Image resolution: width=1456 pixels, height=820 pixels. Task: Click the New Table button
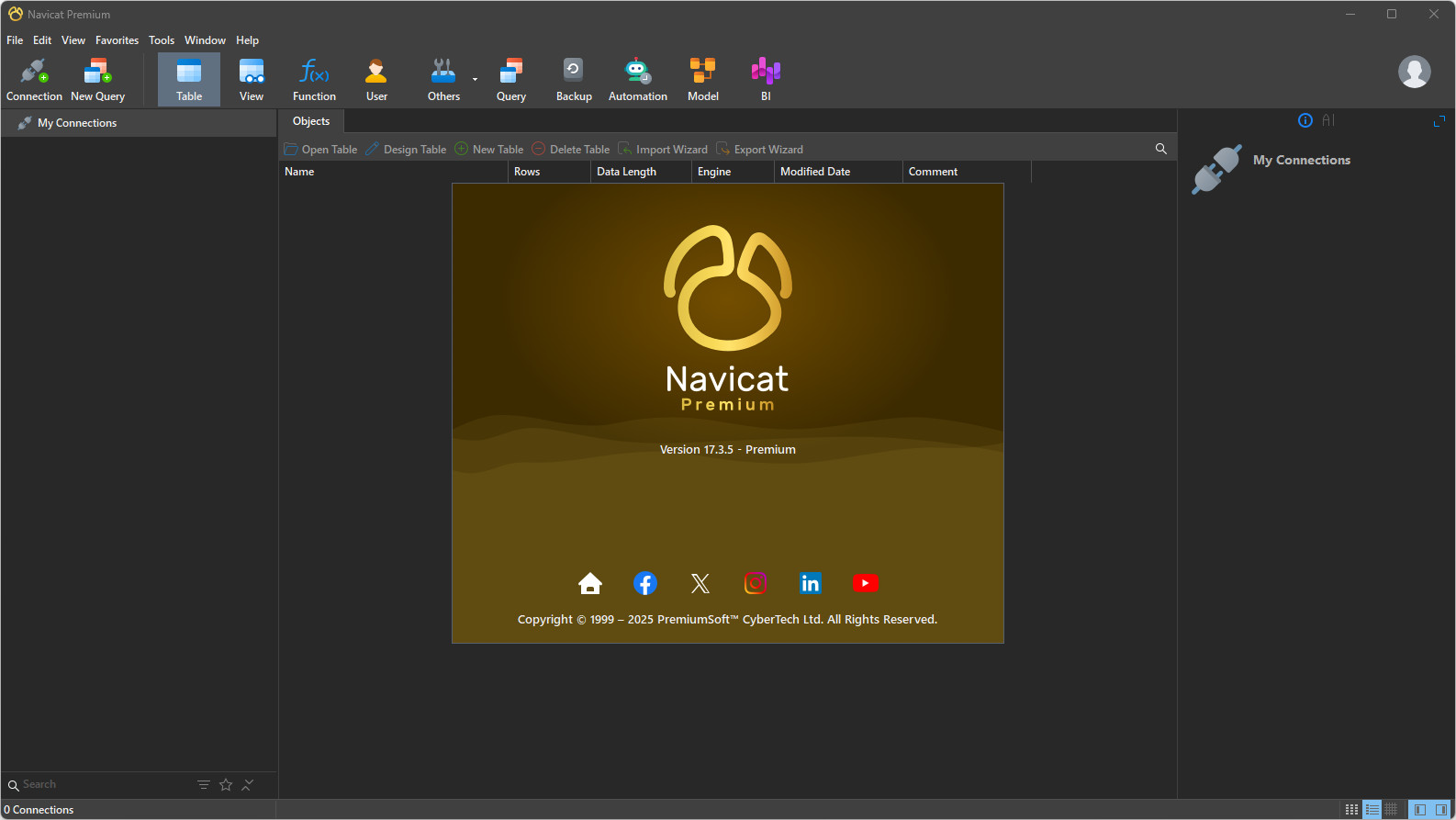pos(489,149)
